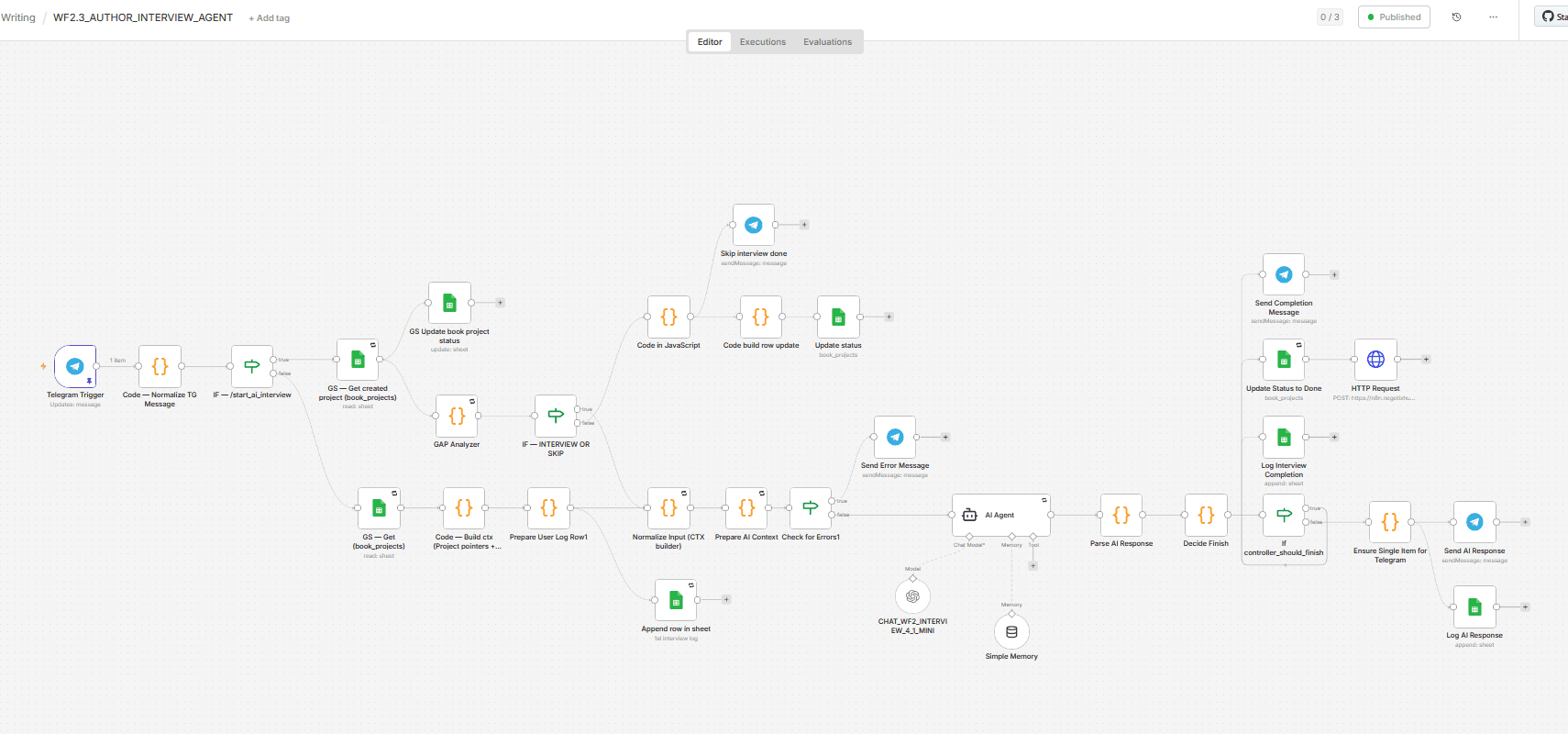Open the HTTP Request globe node
Image resolution: width=1568 pixels, height=734 pixels.
tap(1375, 360)
